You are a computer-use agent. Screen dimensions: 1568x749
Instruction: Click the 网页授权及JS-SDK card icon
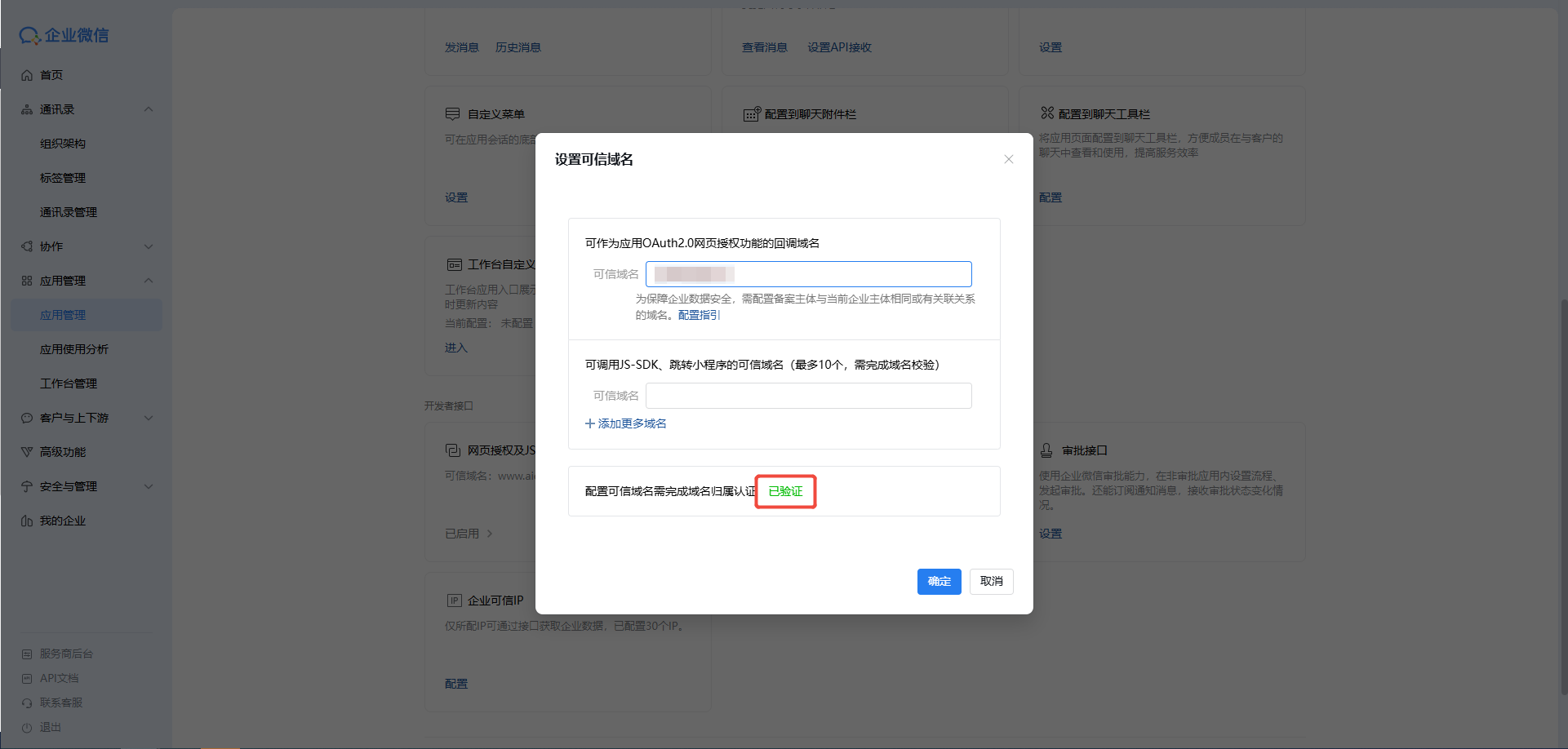click(453, 450)
